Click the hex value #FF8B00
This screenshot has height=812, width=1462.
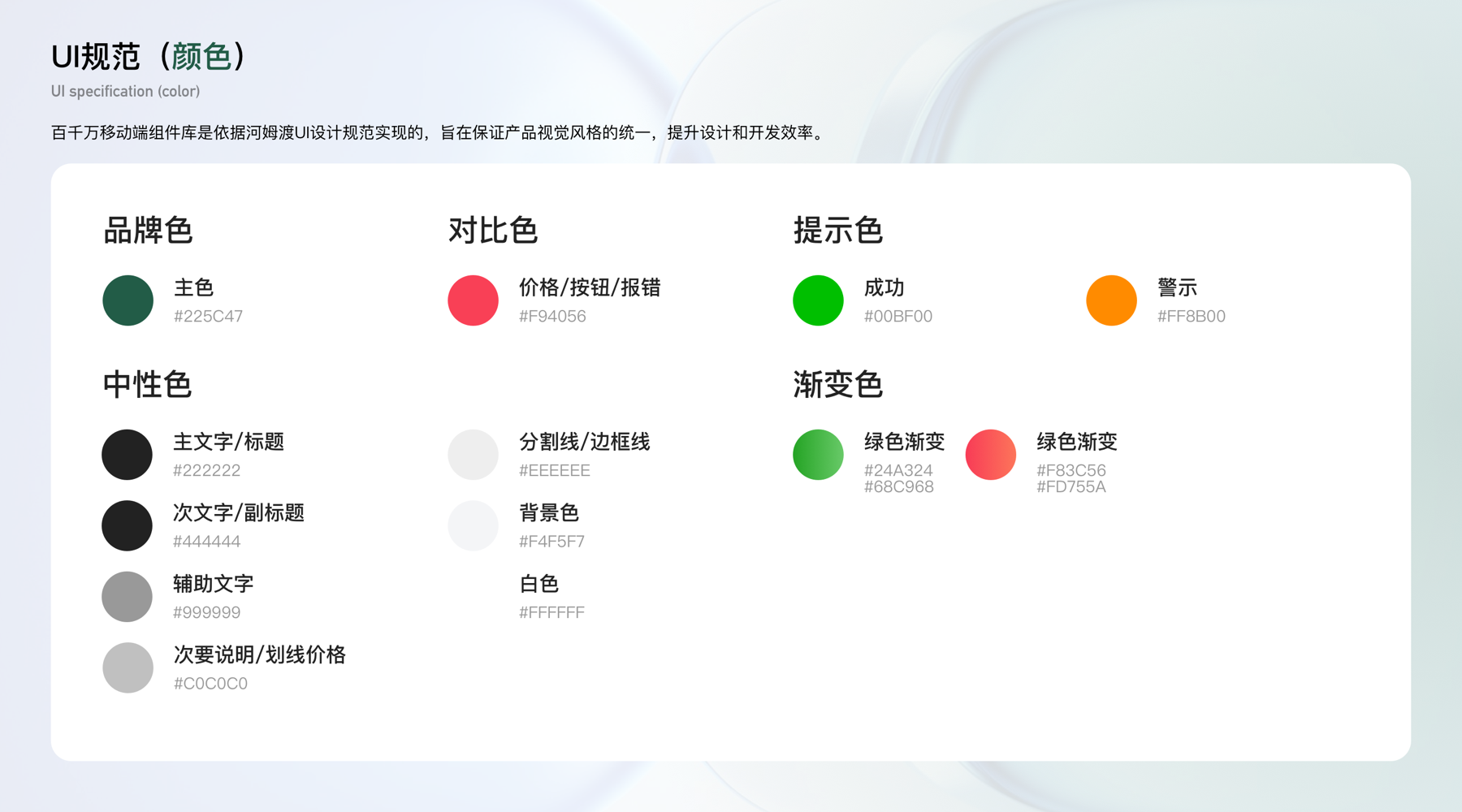coord(1192,316)
